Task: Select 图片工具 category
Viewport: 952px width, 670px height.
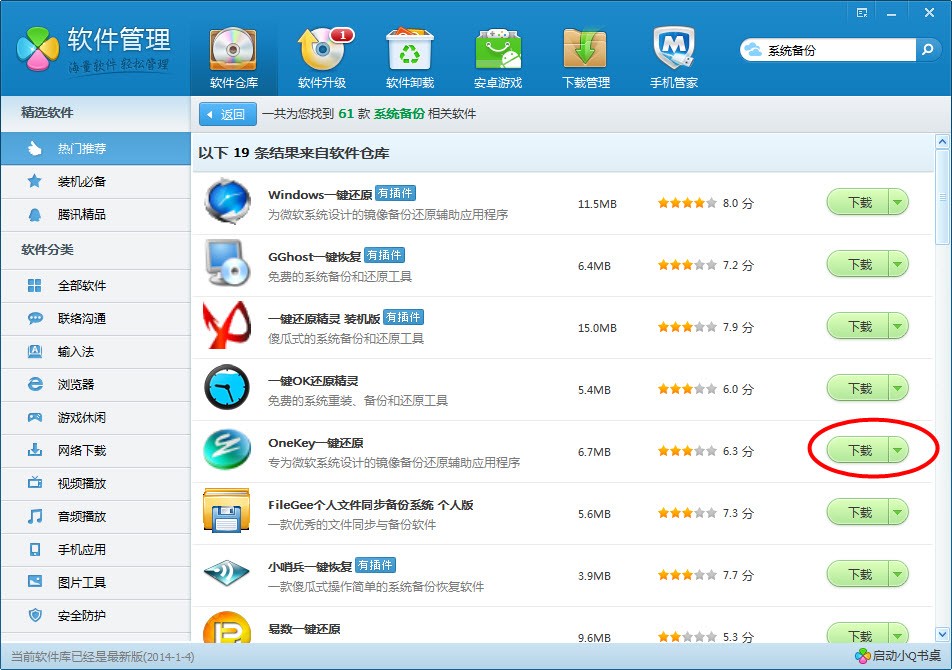Action: pos(96,583)
